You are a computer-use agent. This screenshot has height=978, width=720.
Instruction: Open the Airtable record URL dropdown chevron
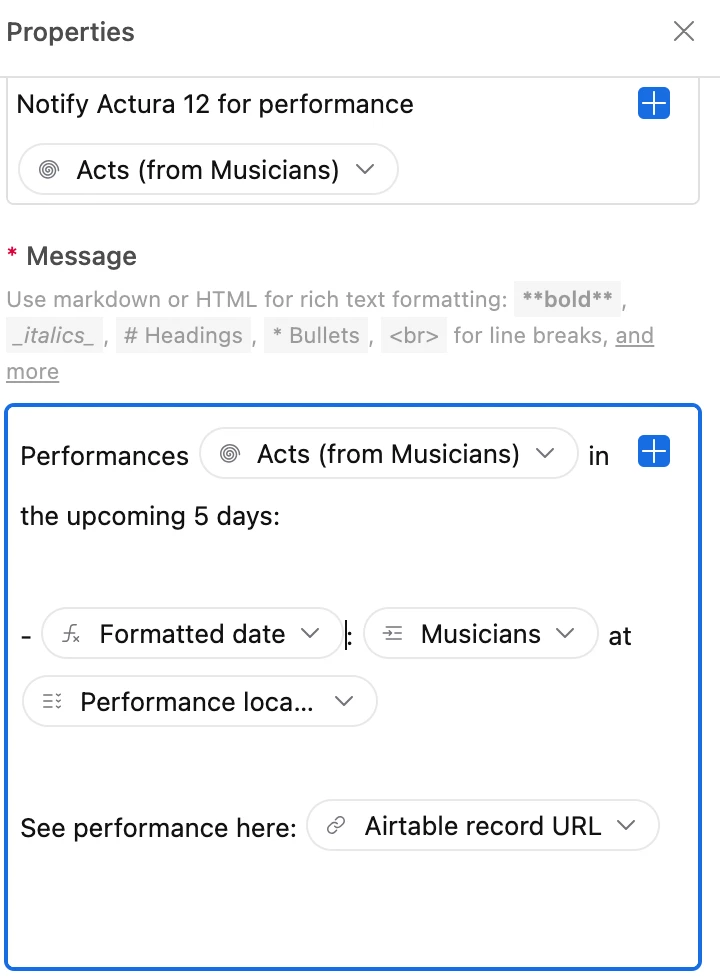[627, 826]
